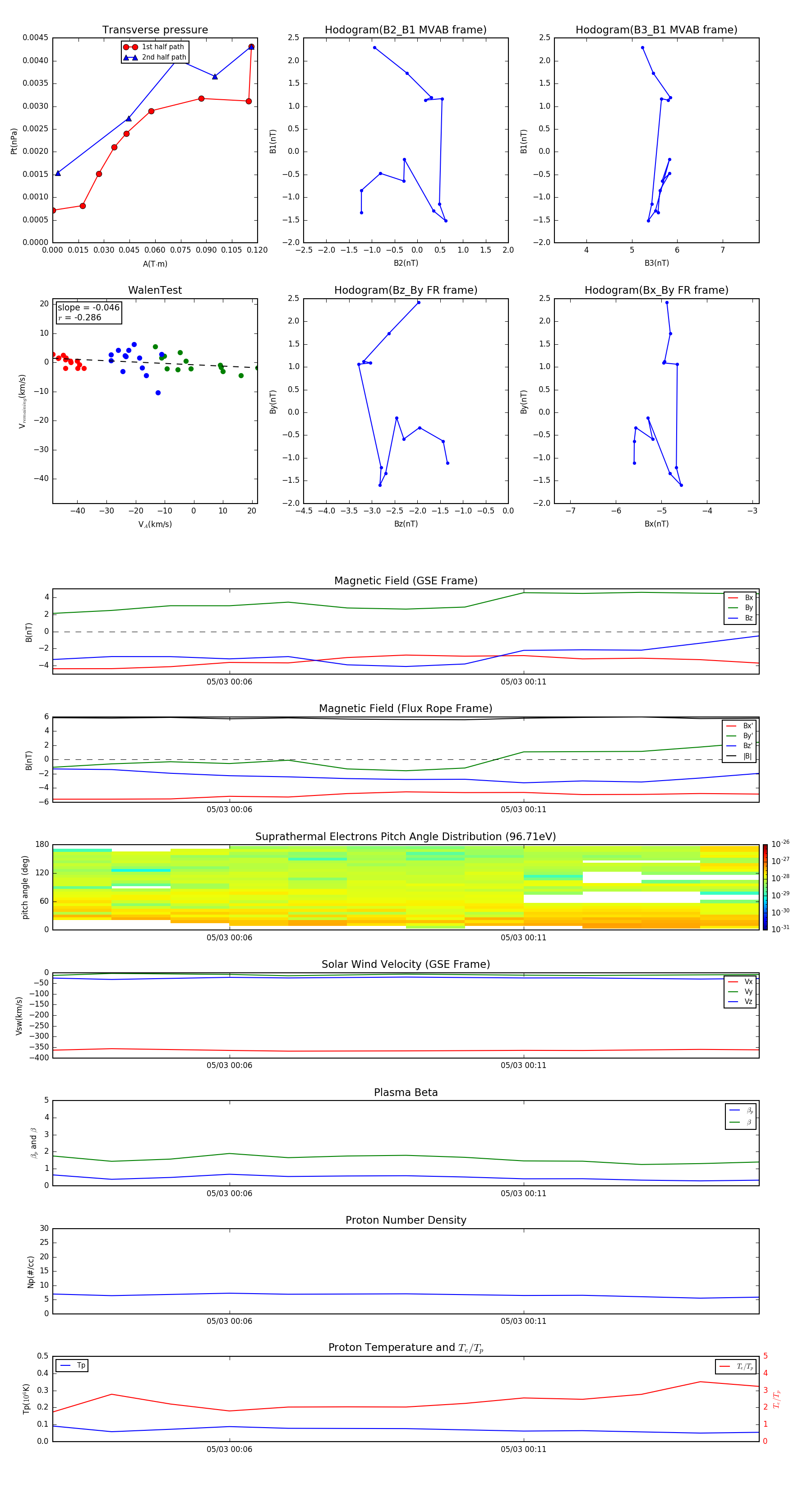812x1489 pixels.
Task: Click 'B2(nT)' x-axis label
Action: pos(406,263)
